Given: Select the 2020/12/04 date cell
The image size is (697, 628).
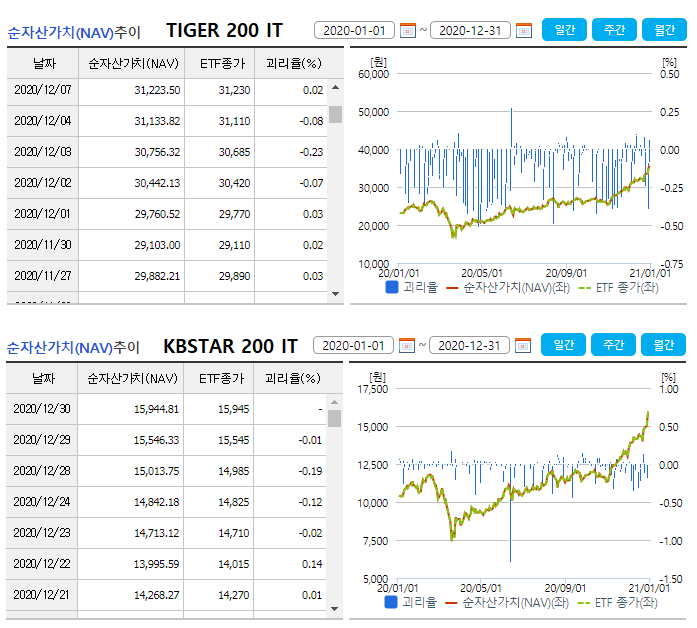Looking at the screenshot, I should tap(43, 121).
